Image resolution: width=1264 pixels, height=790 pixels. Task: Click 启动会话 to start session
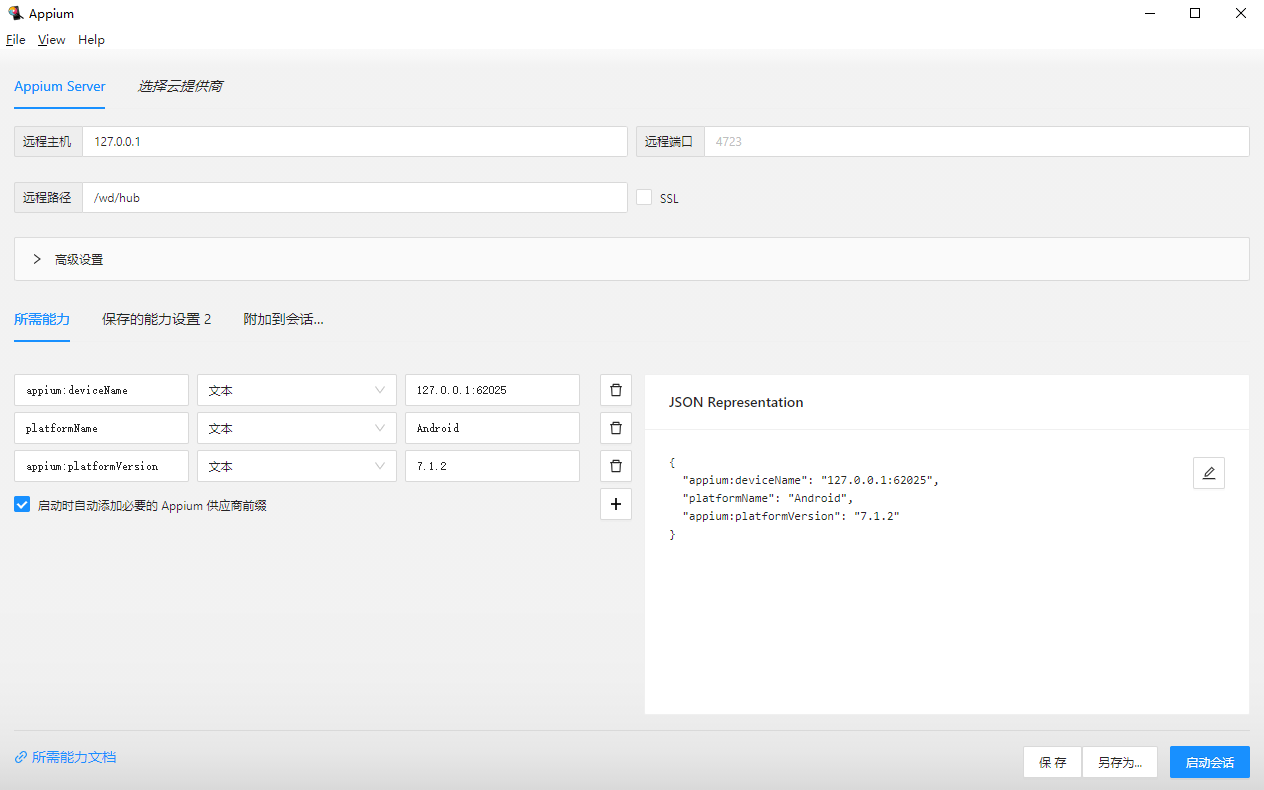[1210, 762]
